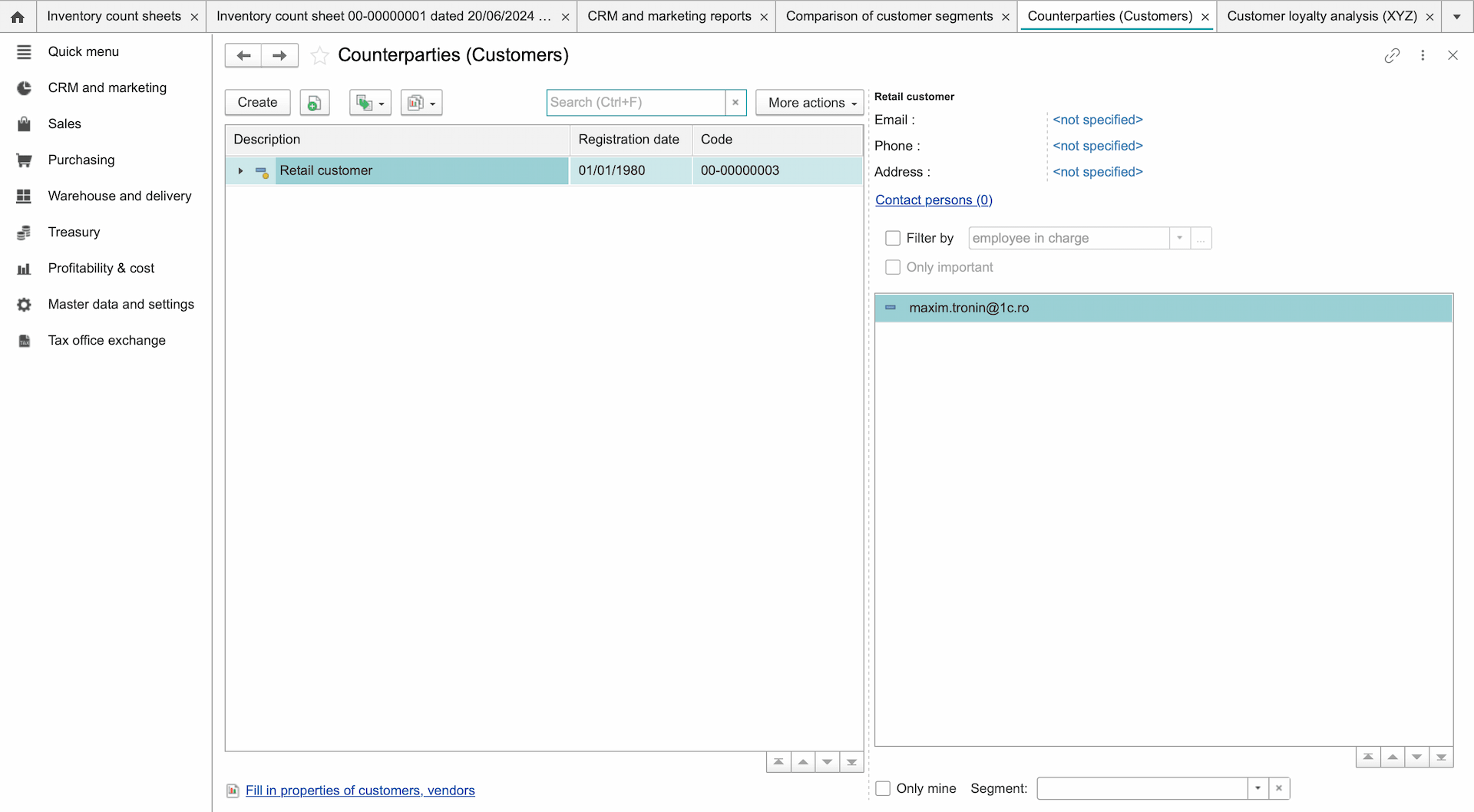The width and height of the screenshot is (1474, 812).
Task: Close the Counterparties form with X
Action: click(1453, 55)
